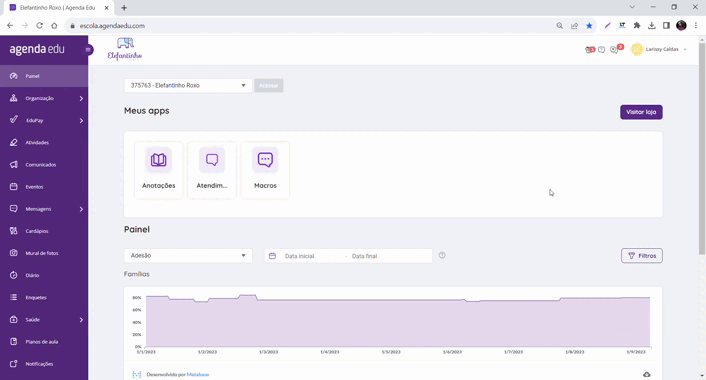The image size is (706, 380).
Task: Open the Chrome three-dot menu
Action: tap(696, 26)
